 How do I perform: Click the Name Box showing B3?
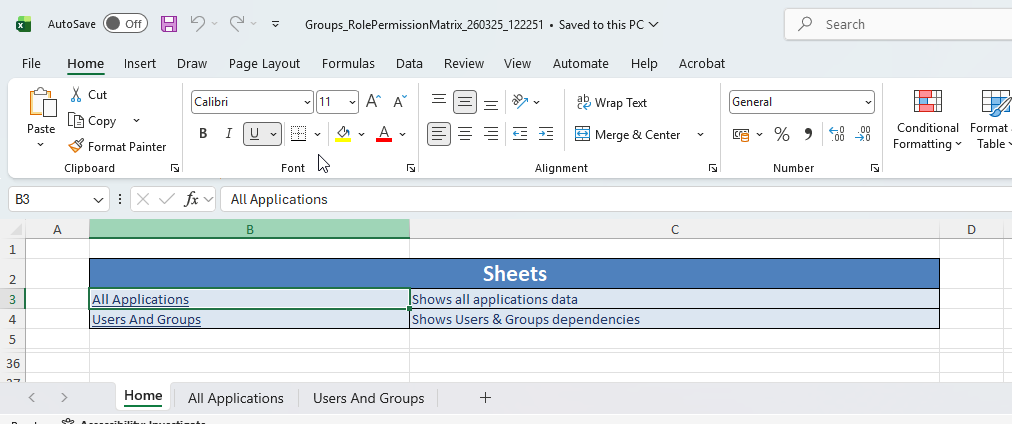(50, 199)
